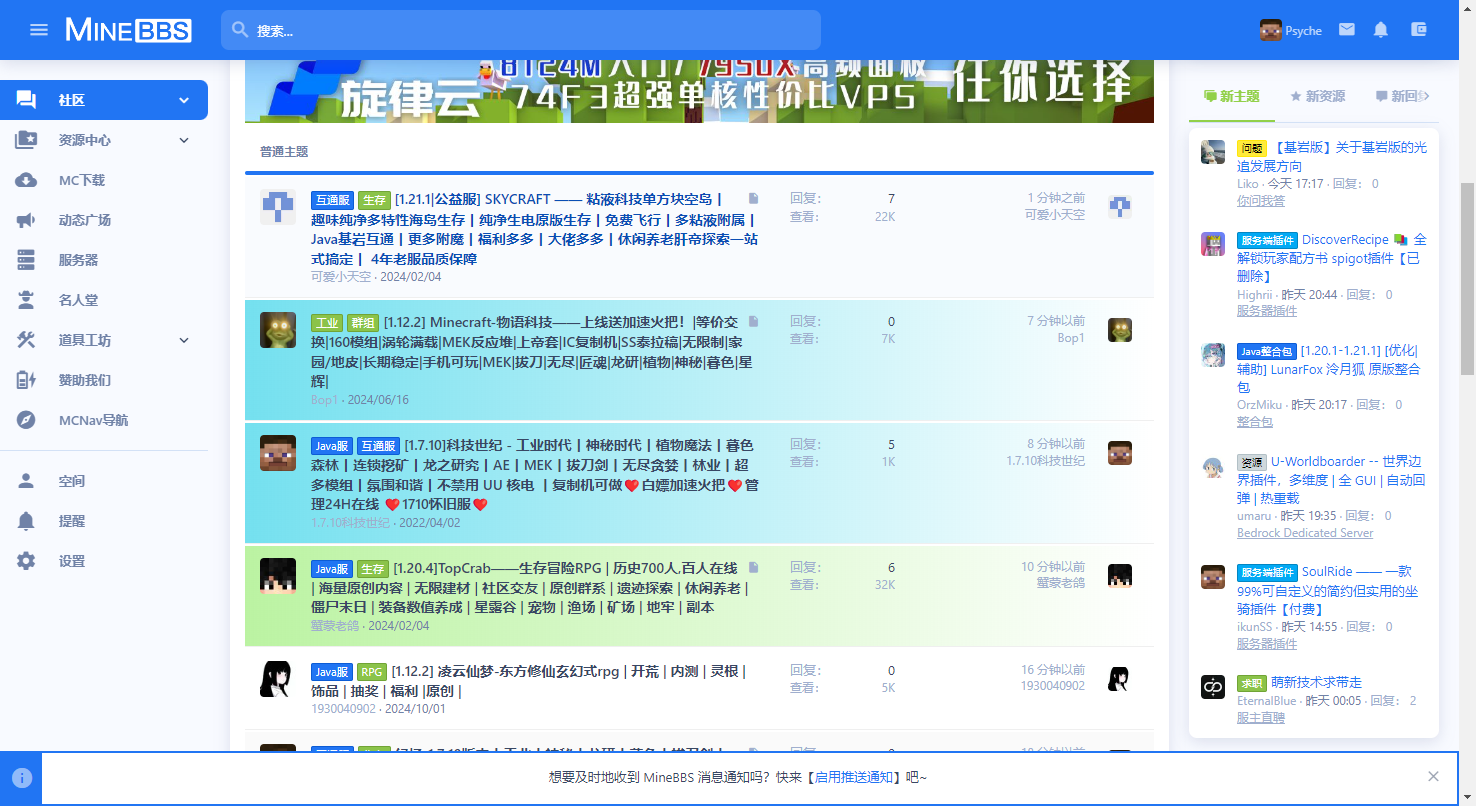Open 动态广场 in sidebar menu

pos(85,220)
